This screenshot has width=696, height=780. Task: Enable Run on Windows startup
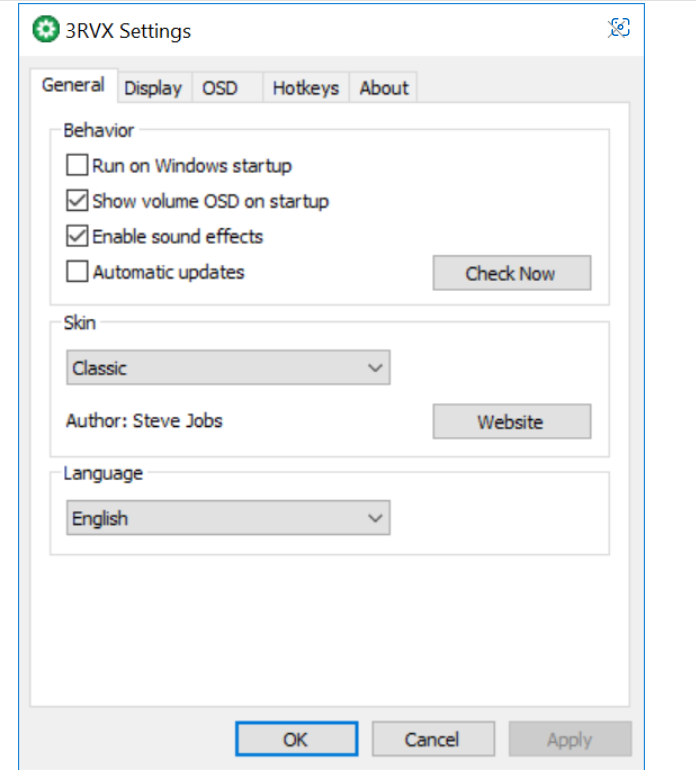pos(77,165)
